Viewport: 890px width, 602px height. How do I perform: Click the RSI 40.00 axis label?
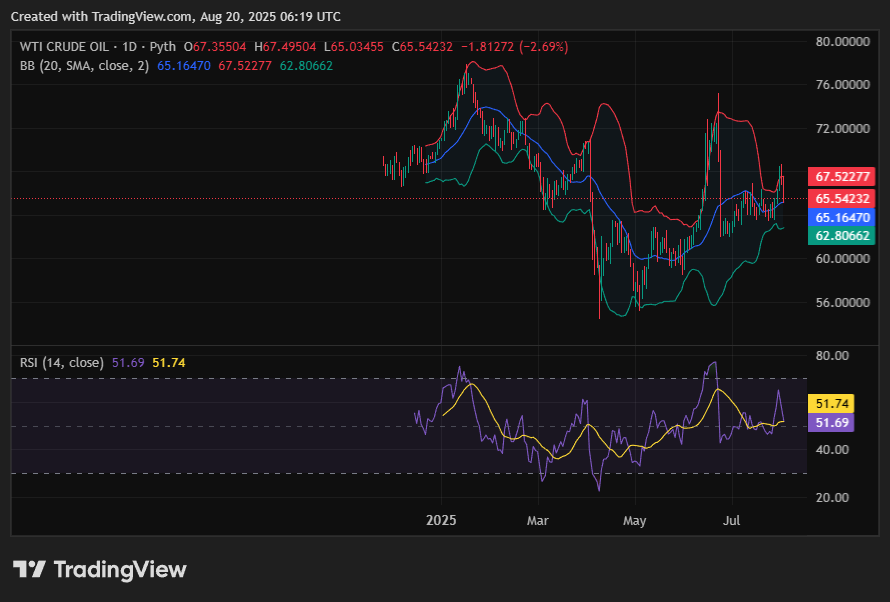click(832, 450)
